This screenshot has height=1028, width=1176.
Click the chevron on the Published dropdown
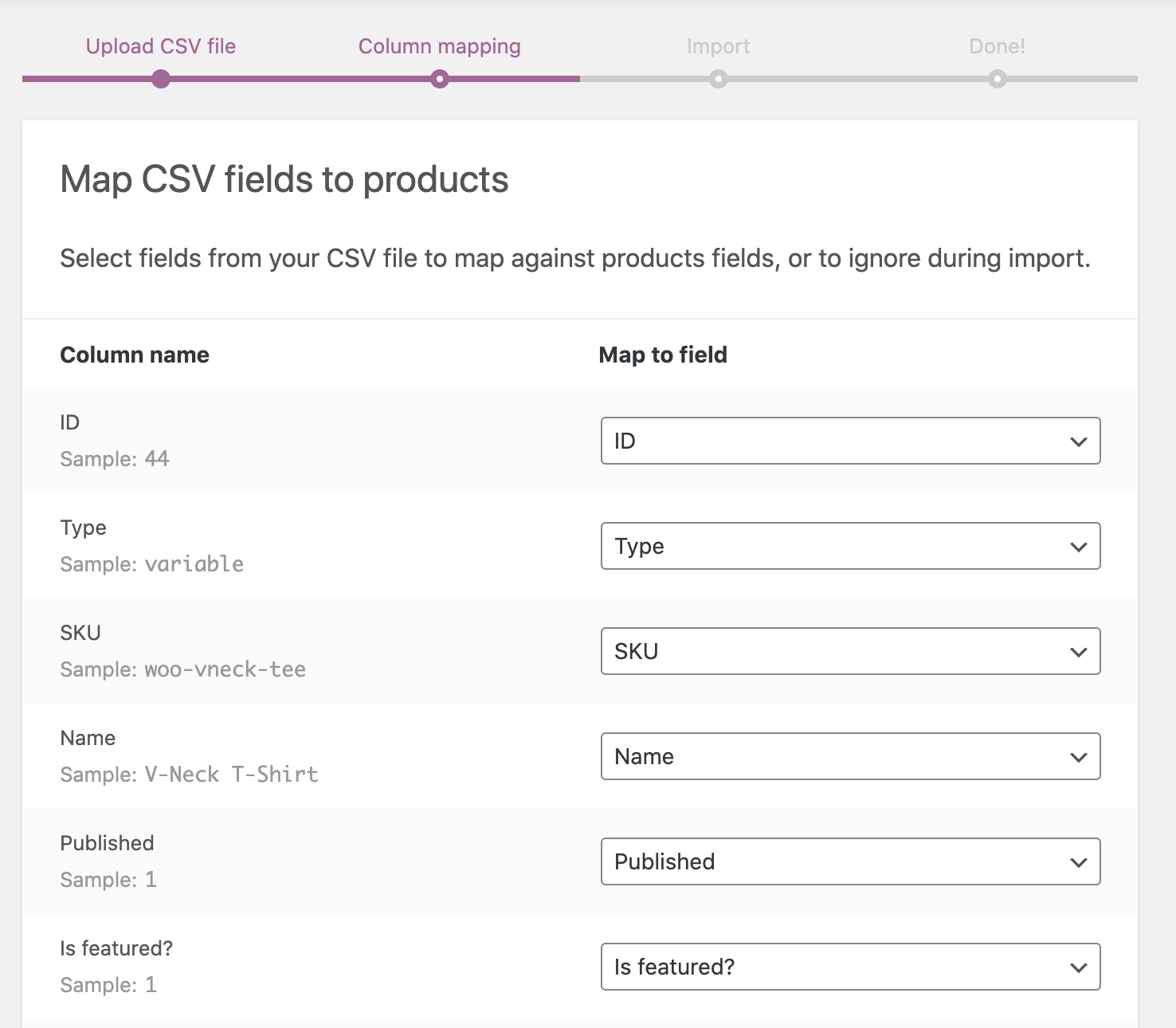pyautogui.click(x=1079, y=861)
